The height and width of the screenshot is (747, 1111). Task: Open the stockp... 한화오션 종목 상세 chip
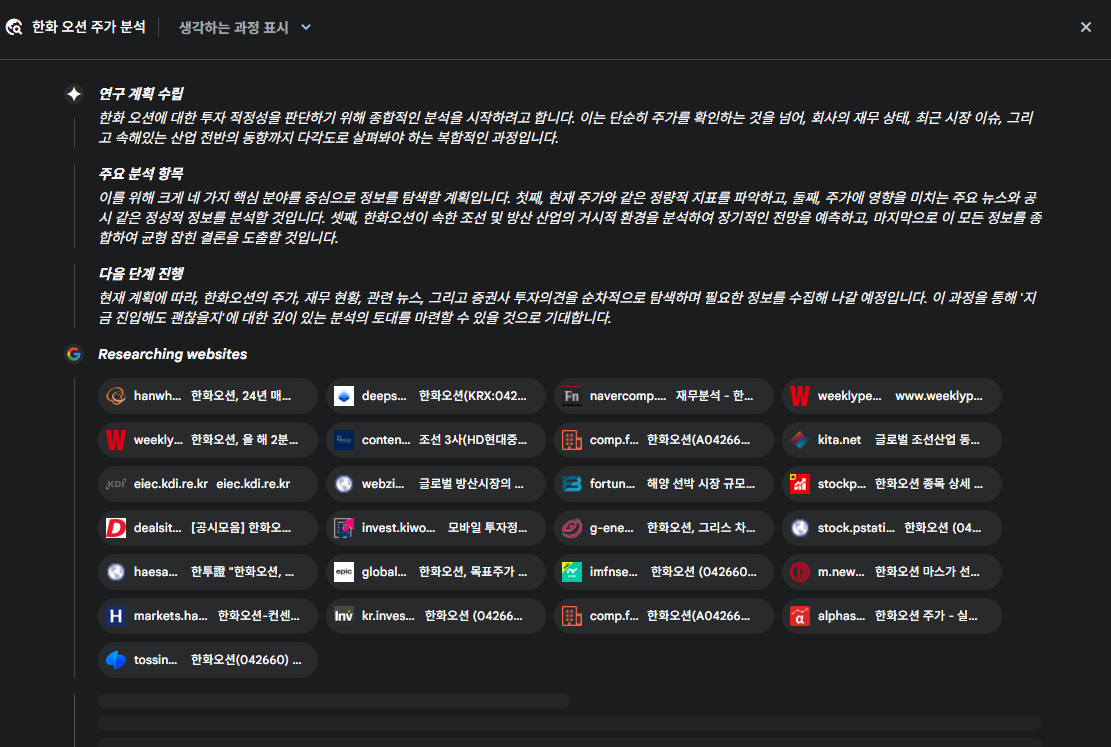(x=892, y=483)
